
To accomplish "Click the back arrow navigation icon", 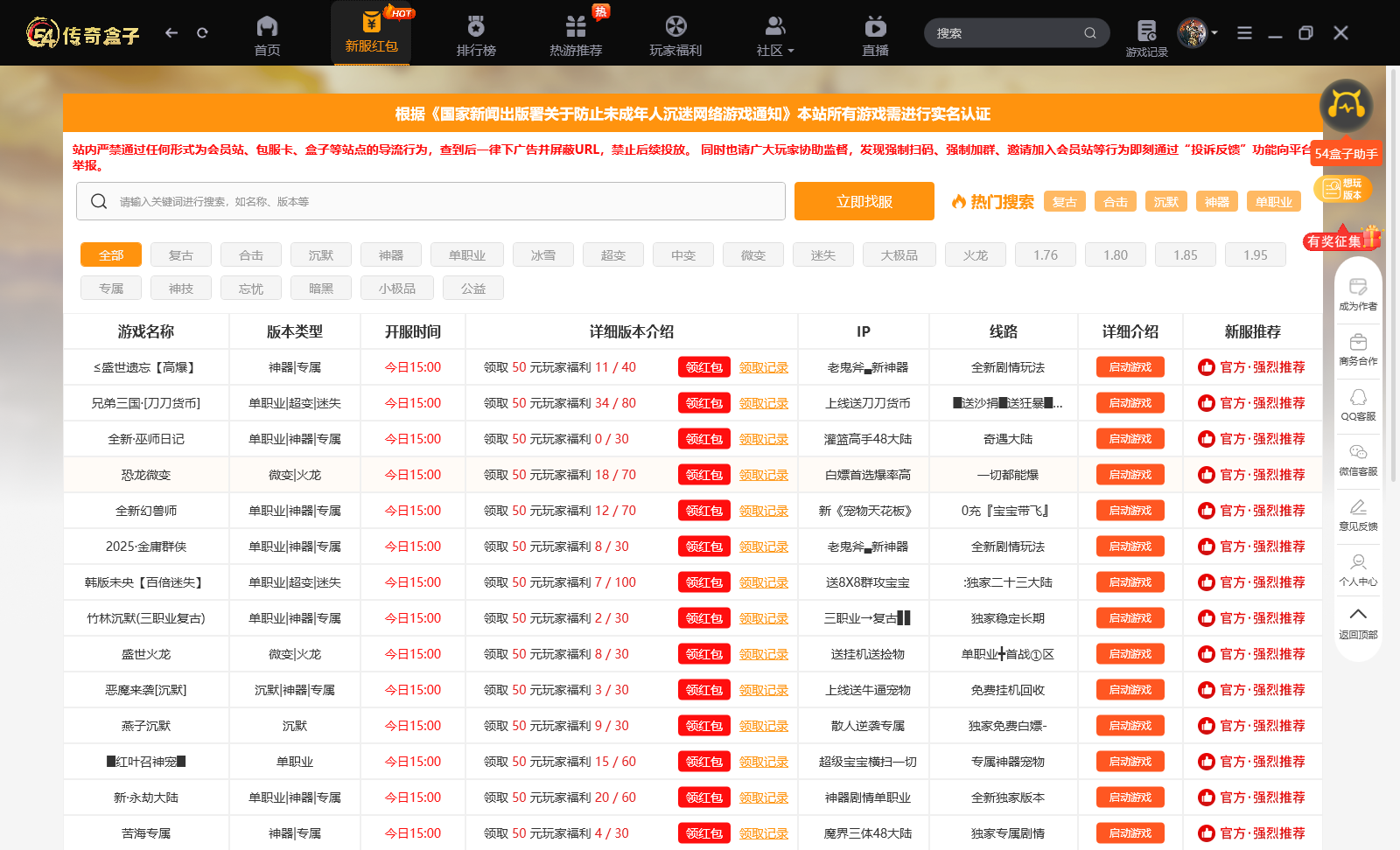I will [171, 33].
